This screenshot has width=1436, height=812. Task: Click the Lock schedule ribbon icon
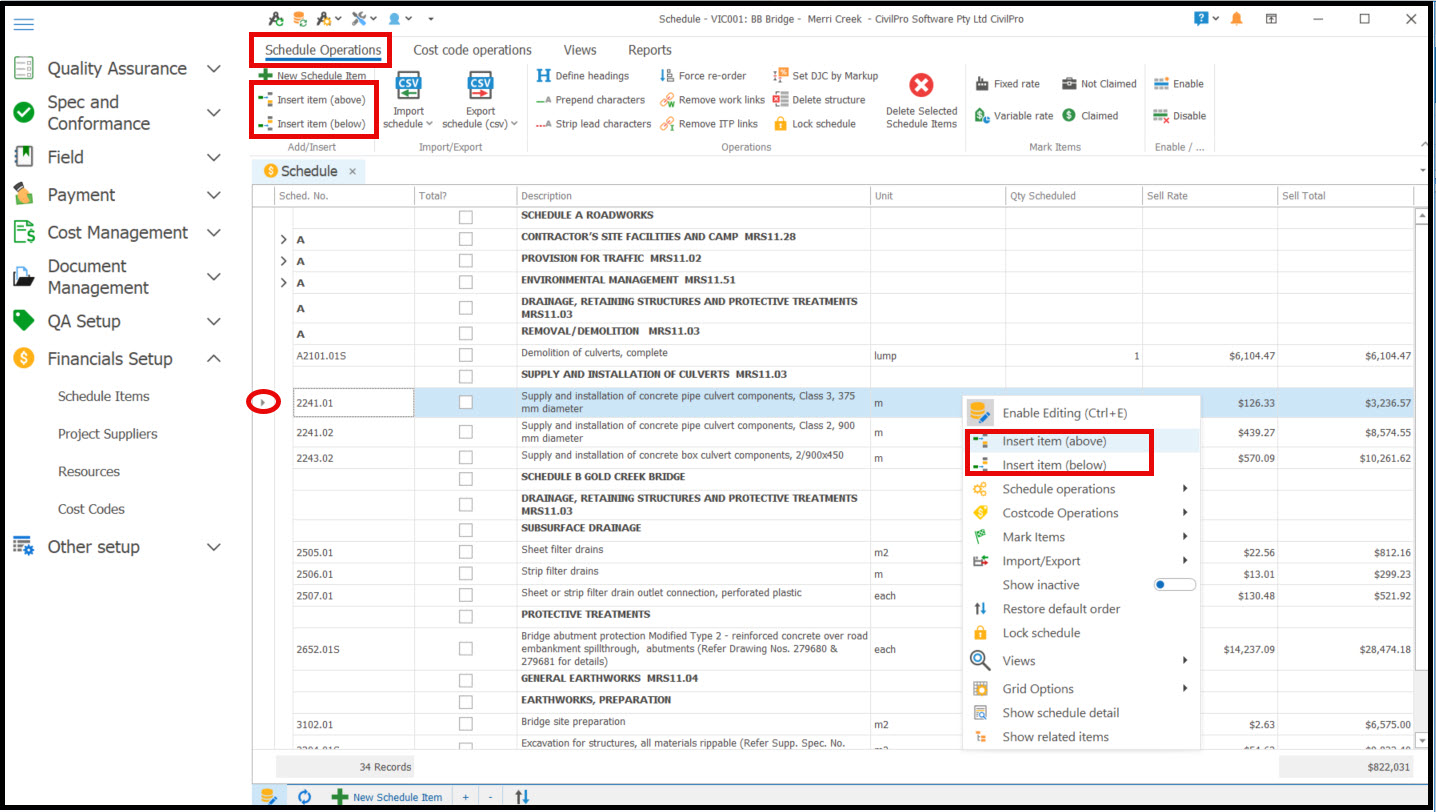(781, 124)
